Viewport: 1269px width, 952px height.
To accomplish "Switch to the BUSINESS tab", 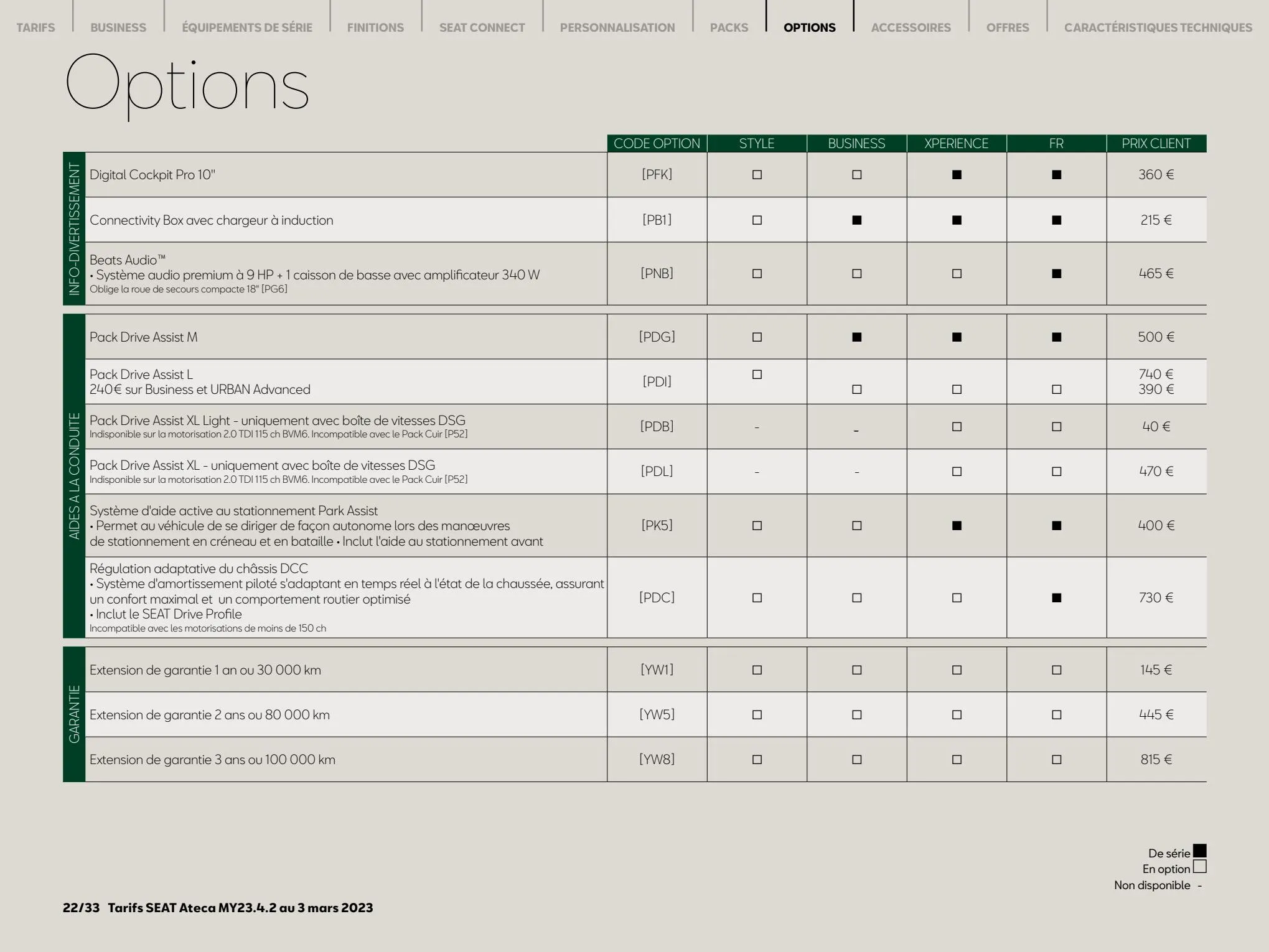I will (118, 27).
